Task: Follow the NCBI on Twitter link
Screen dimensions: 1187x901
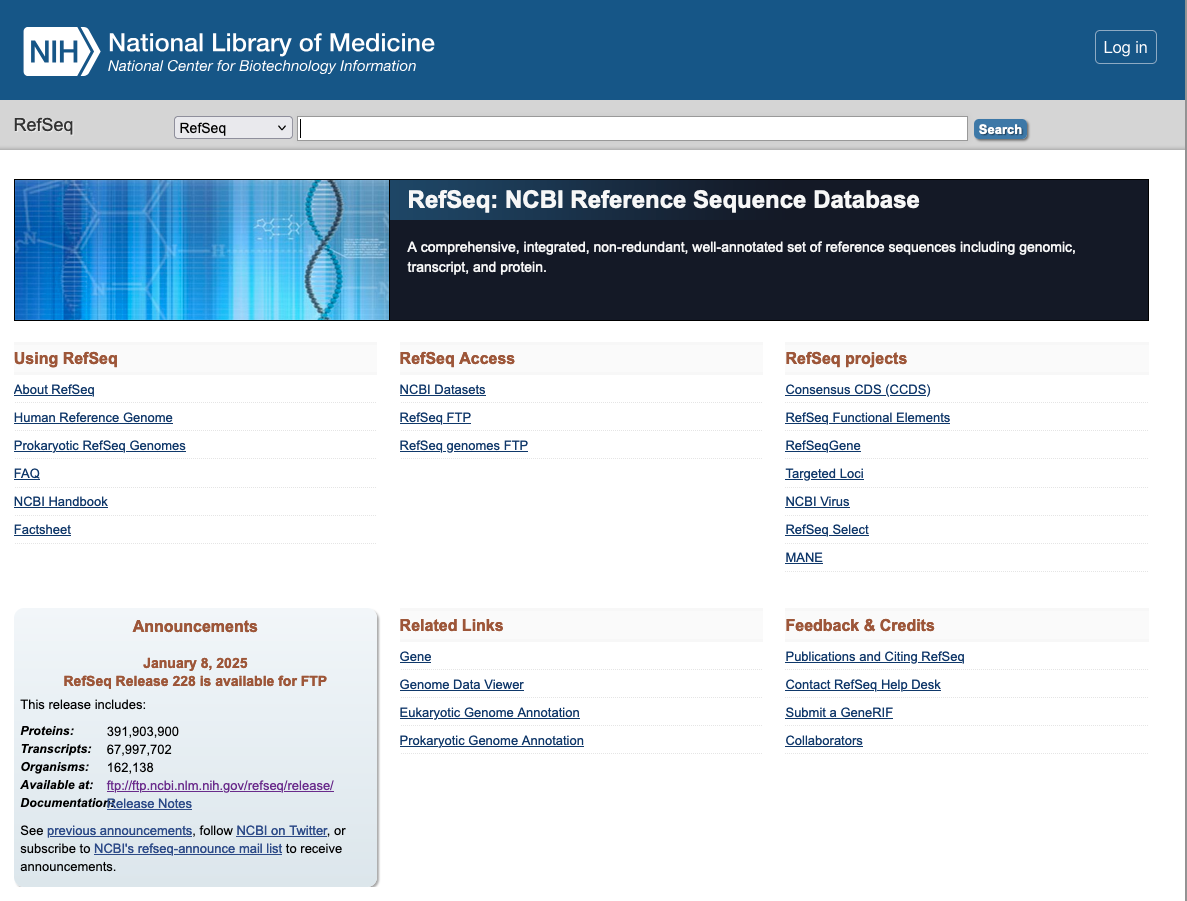Action: pyautogui.click(x=281, y=831)
